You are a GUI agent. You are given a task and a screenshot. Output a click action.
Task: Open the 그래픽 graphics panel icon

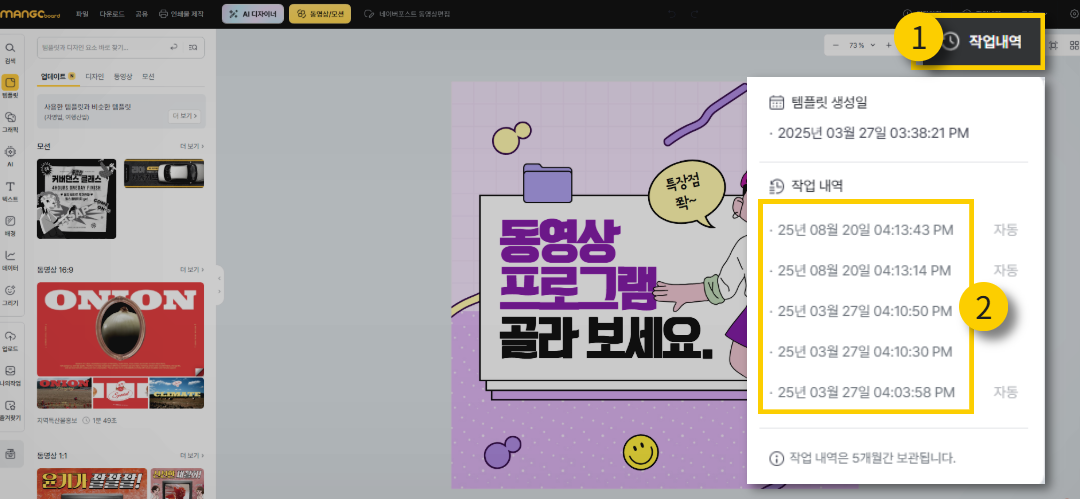pyautogui.click(x=10, y=120)
